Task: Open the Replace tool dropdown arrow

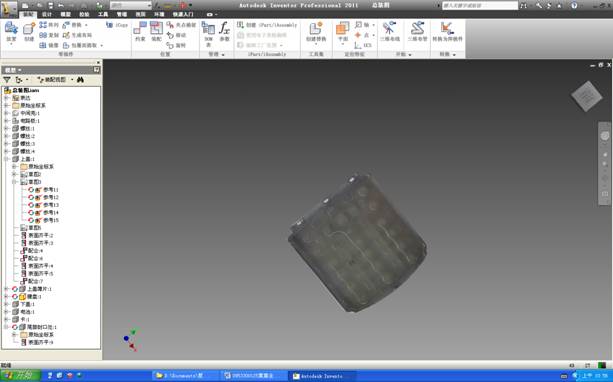Action: click(86, 25)
